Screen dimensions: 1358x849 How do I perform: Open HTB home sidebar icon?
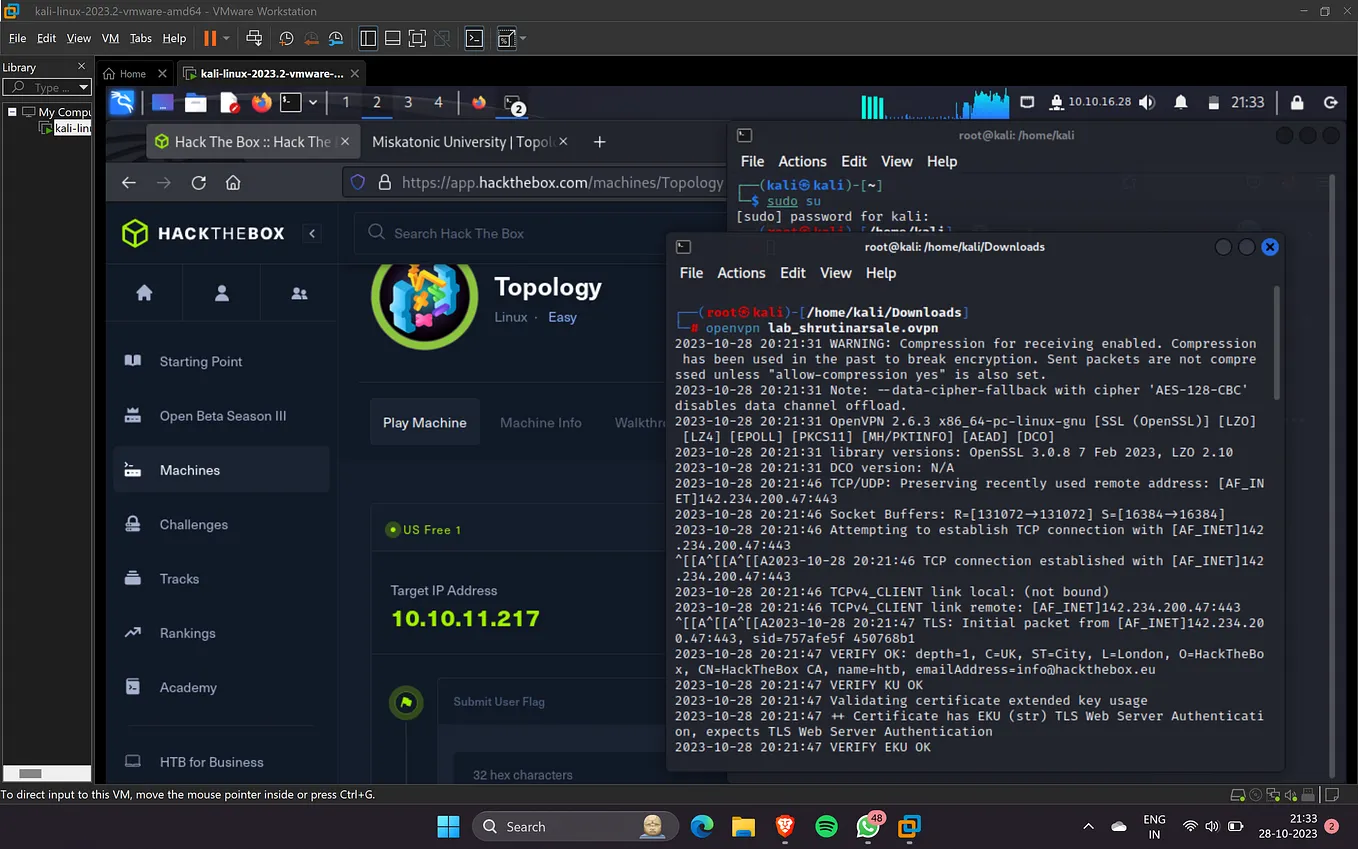[144, 293]
